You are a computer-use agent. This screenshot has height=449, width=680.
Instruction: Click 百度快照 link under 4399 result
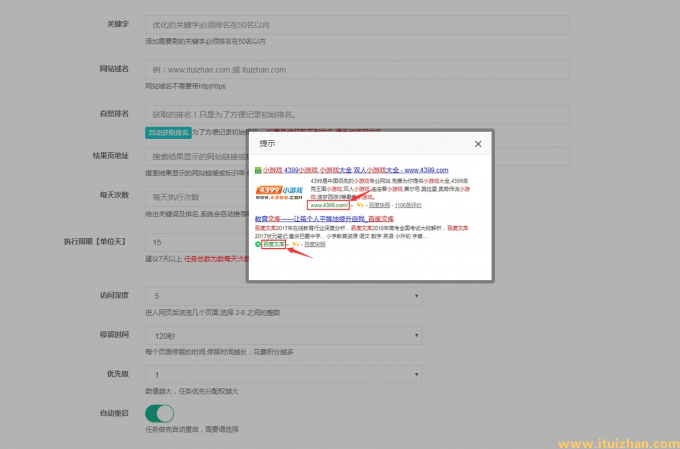379,205
